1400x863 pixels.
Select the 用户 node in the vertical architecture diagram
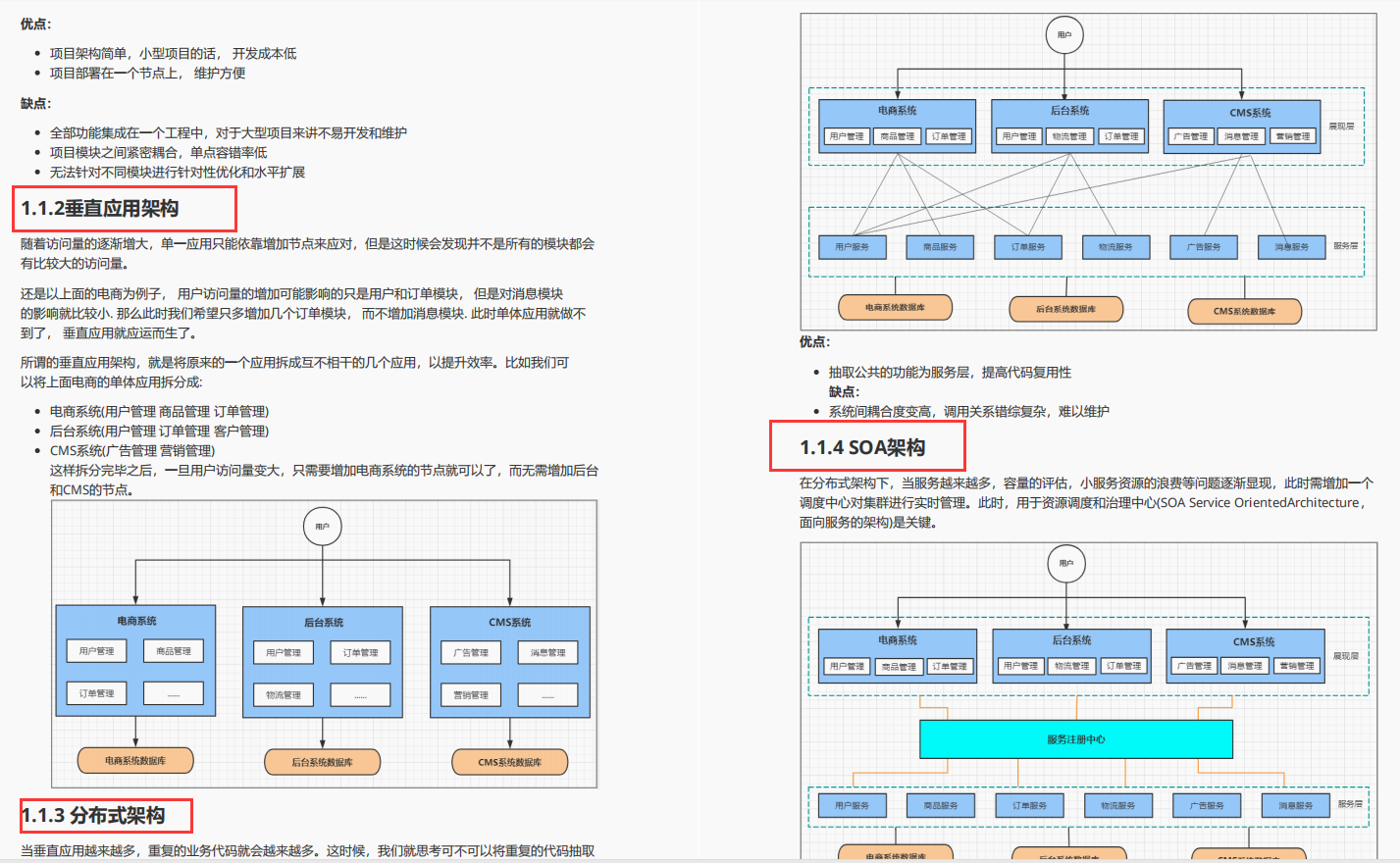[x=323, y=527]
